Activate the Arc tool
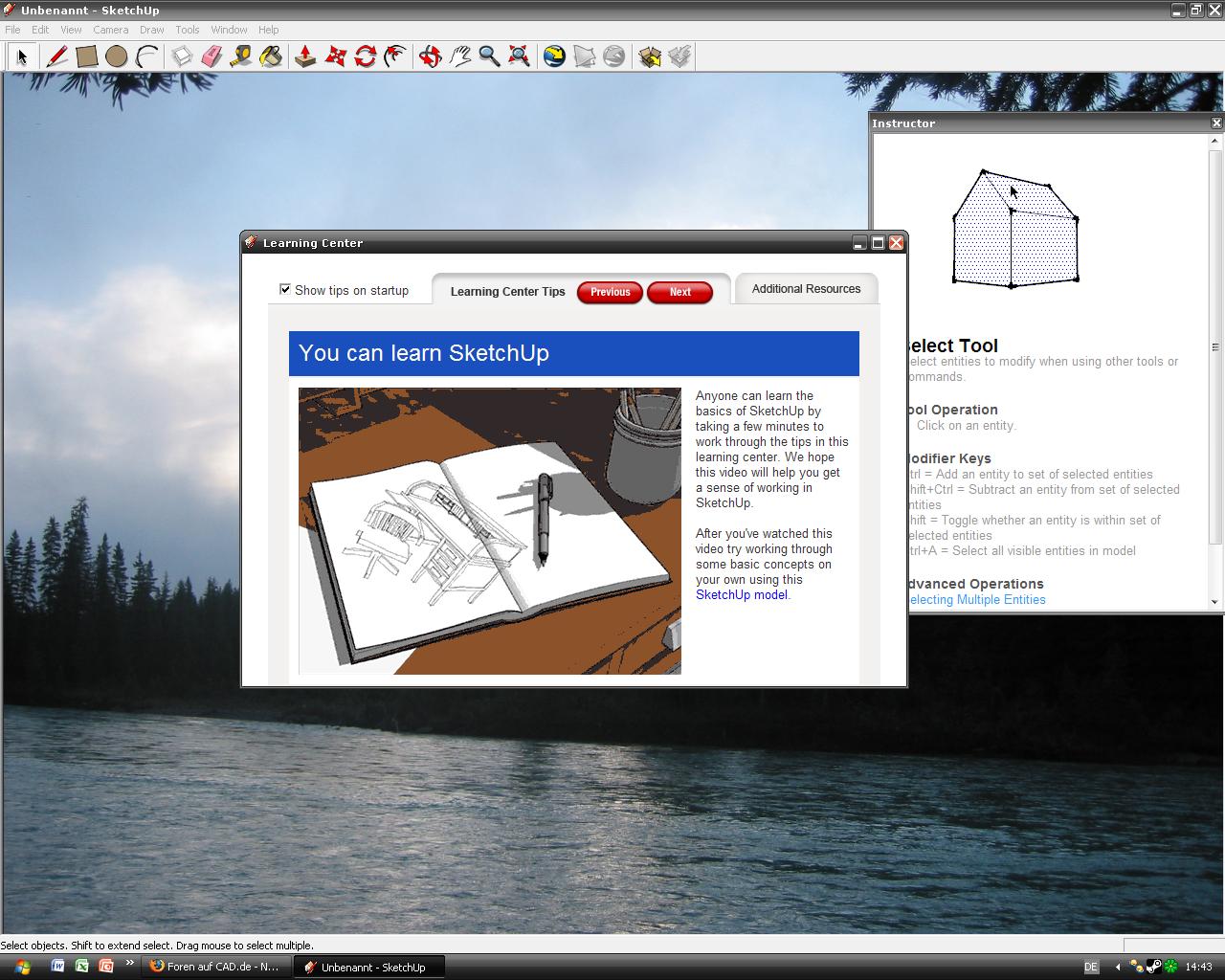 pos(145,57)
